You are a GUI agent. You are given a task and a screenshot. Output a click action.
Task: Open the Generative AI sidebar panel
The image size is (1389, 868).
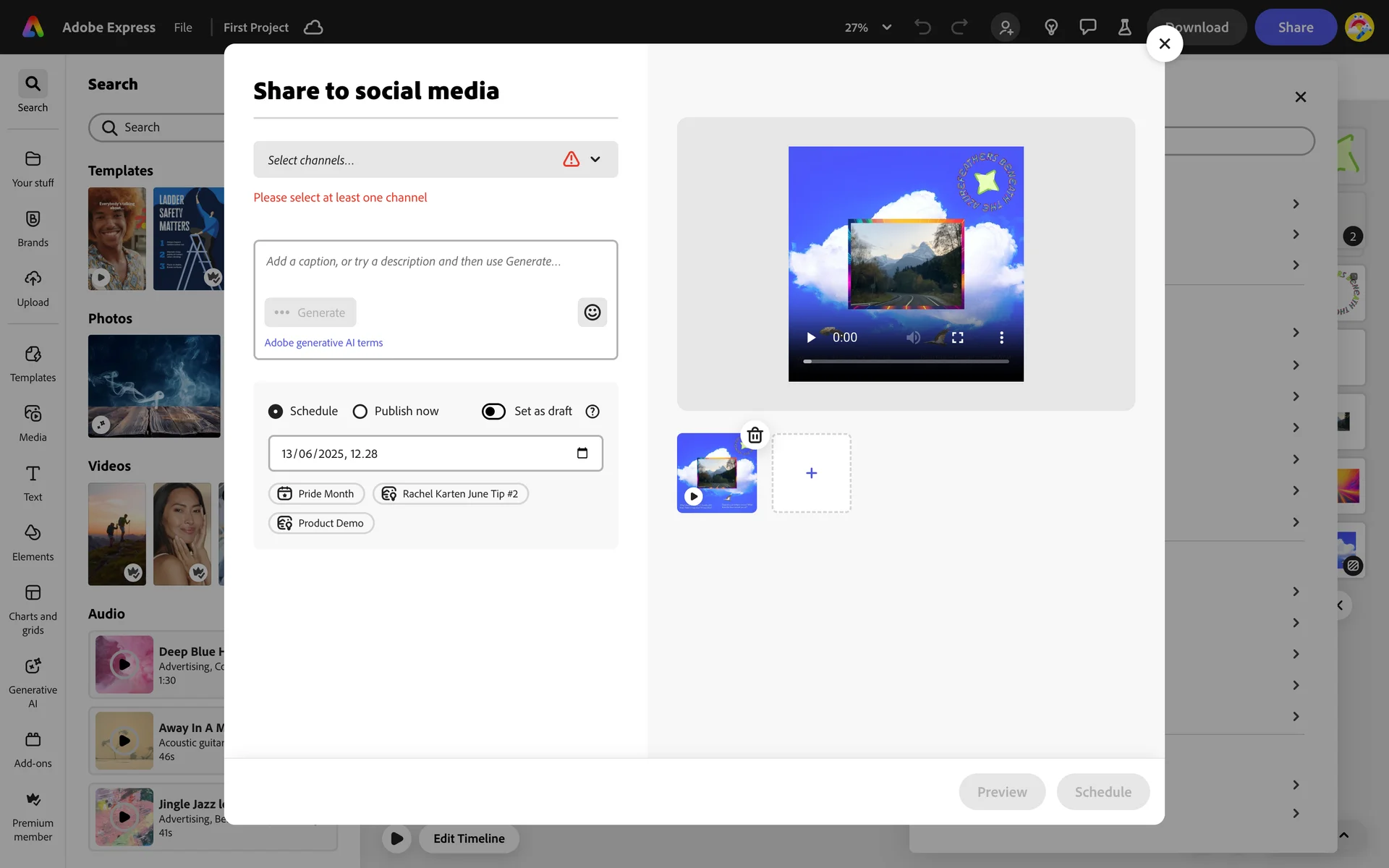33,682
